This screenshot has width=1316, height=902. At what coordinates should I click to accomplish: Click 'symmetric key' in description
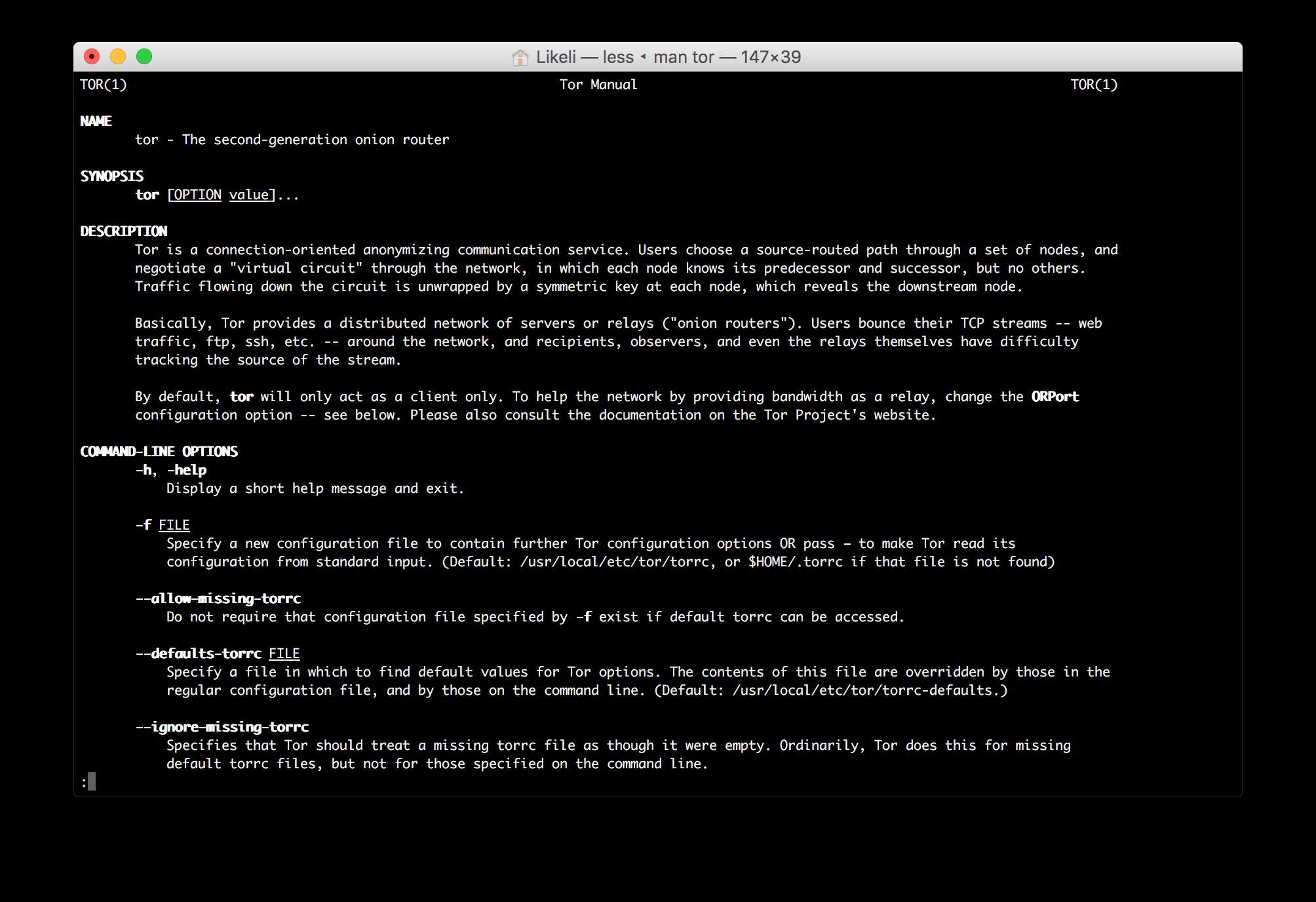click(587, 286)
